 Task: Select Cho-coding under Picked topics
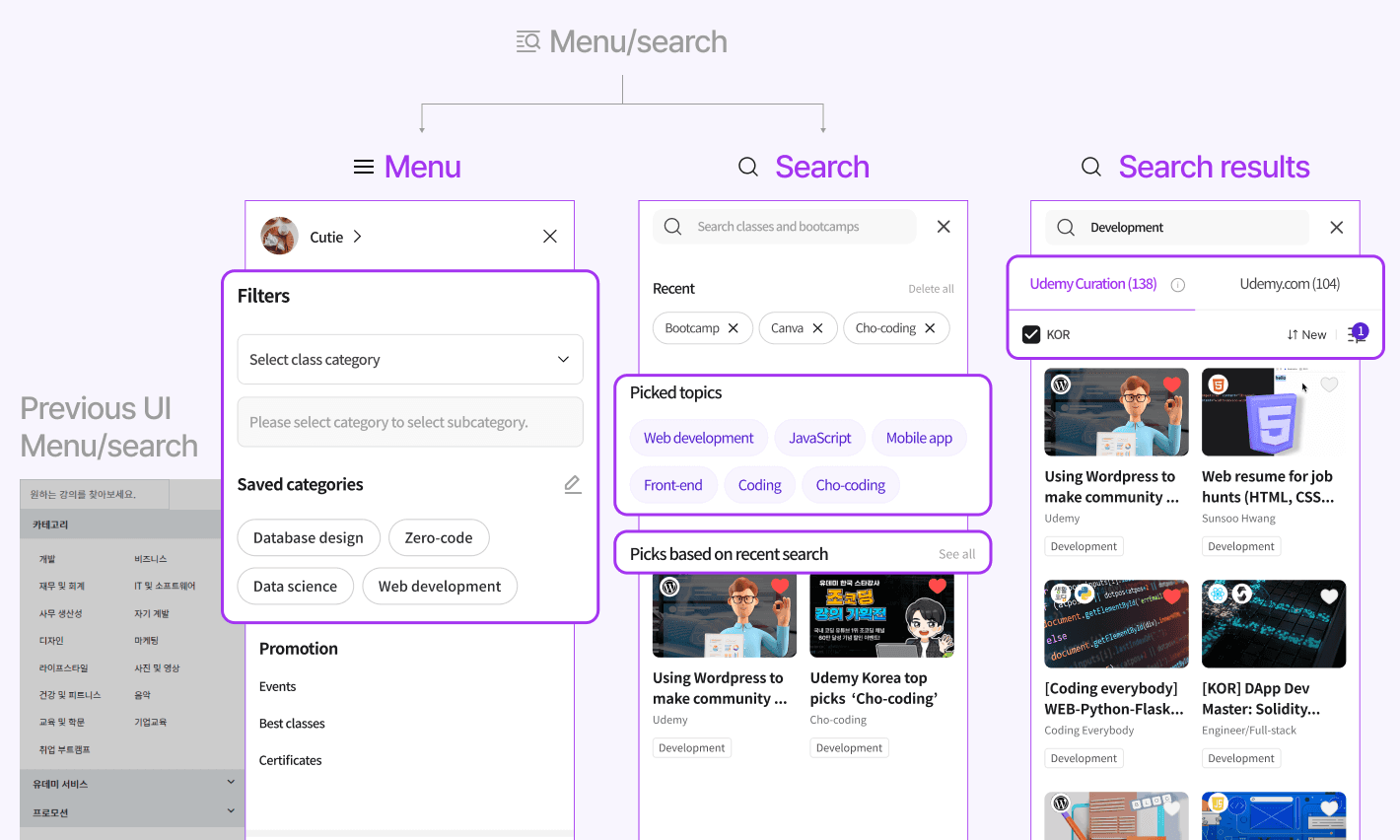(851, 485)
